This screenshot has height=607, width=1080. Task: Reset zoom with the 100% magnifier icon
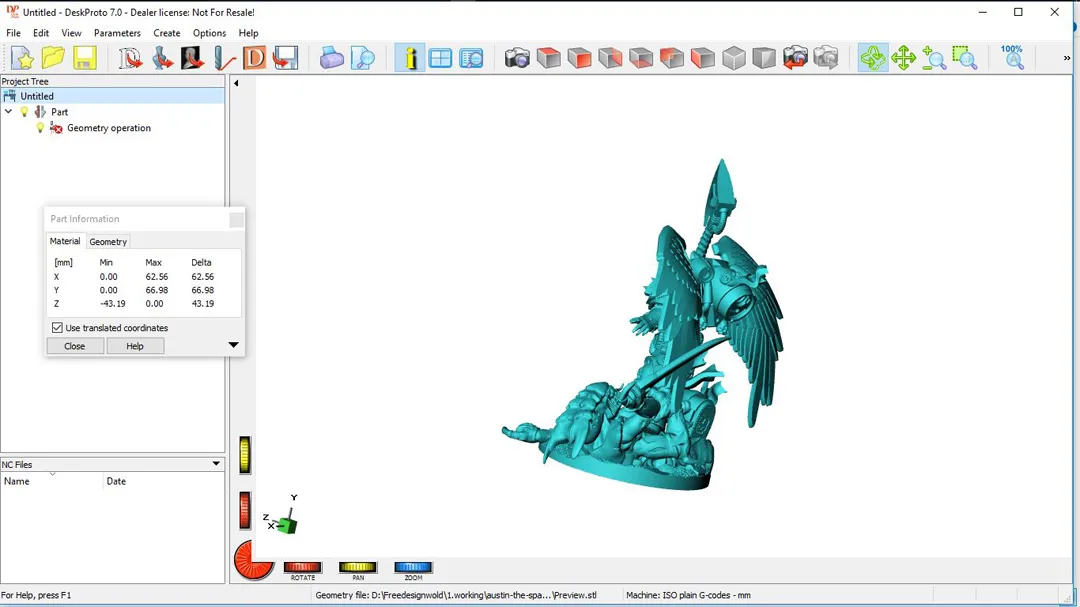(1012, 59)
